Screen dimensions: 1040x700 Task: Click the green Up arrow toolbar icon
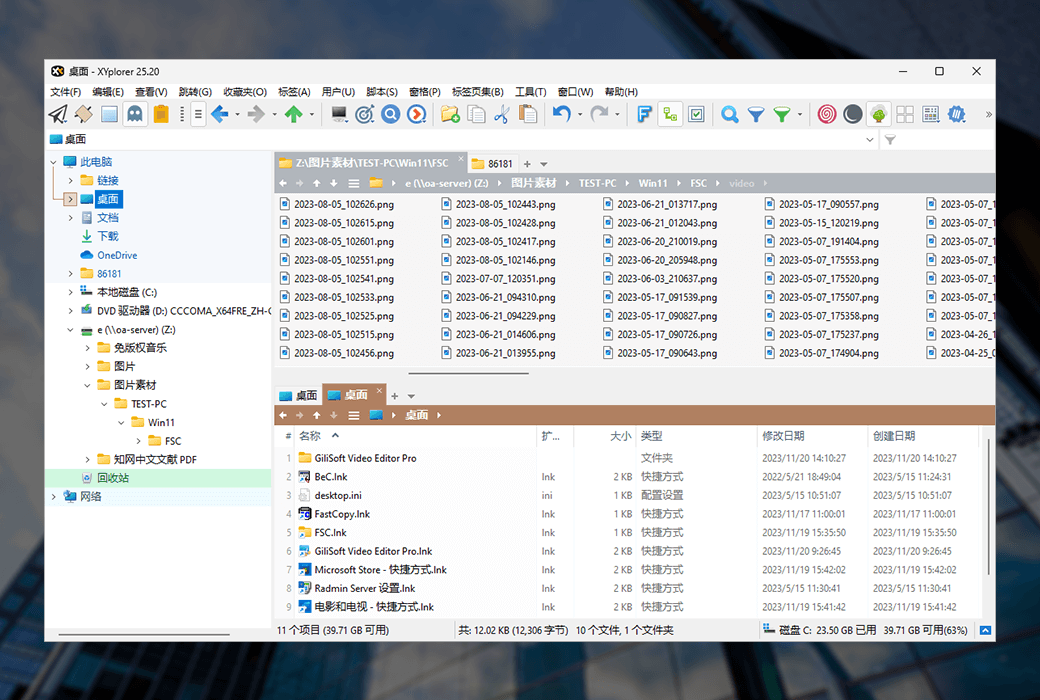pyautogui.click(x=293, y=114)
